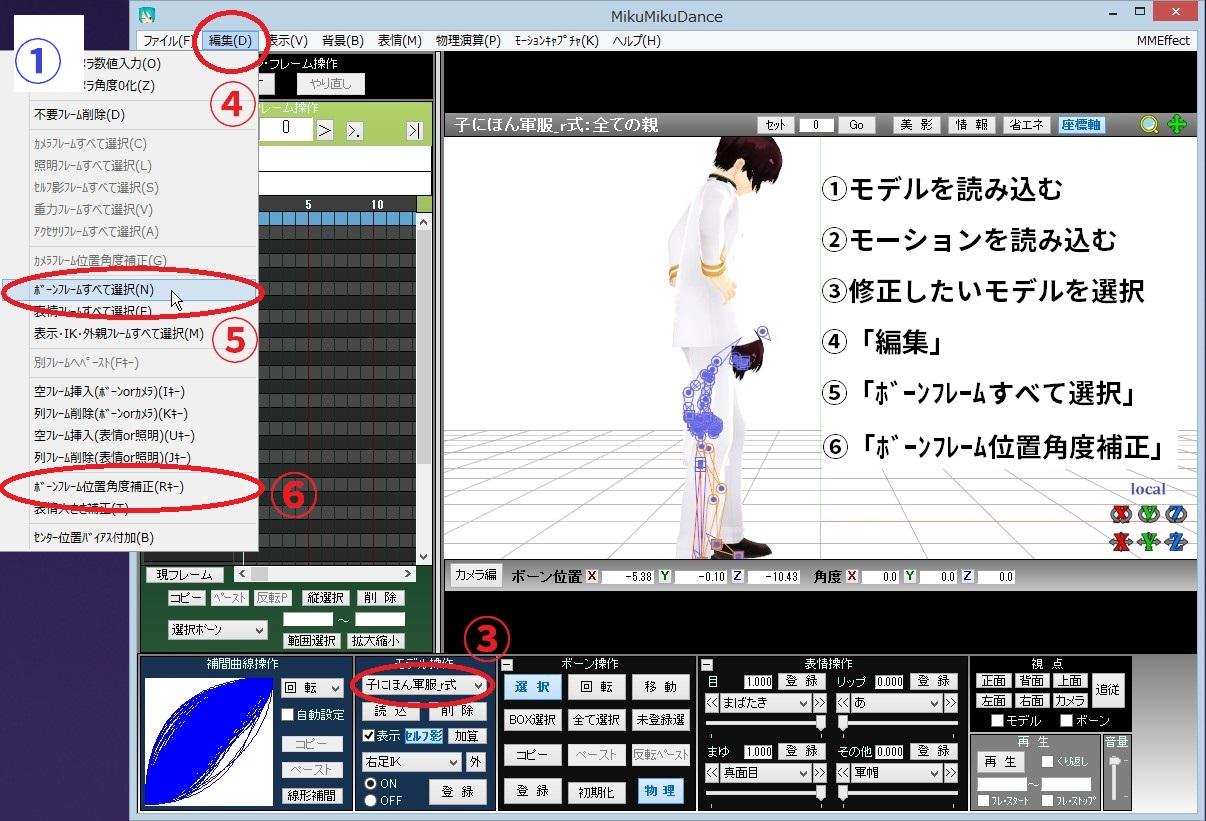Click previous lip morph << button beside あ

843,703
